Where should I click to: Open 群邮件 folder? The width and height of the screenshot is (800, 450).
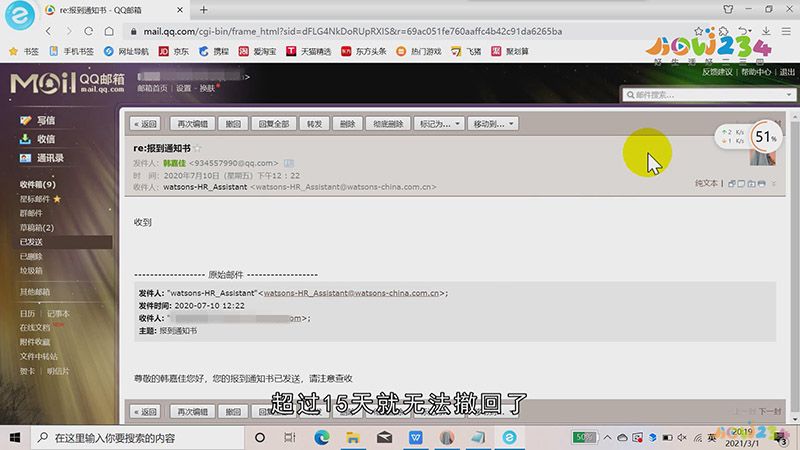(x=31, y=213)
